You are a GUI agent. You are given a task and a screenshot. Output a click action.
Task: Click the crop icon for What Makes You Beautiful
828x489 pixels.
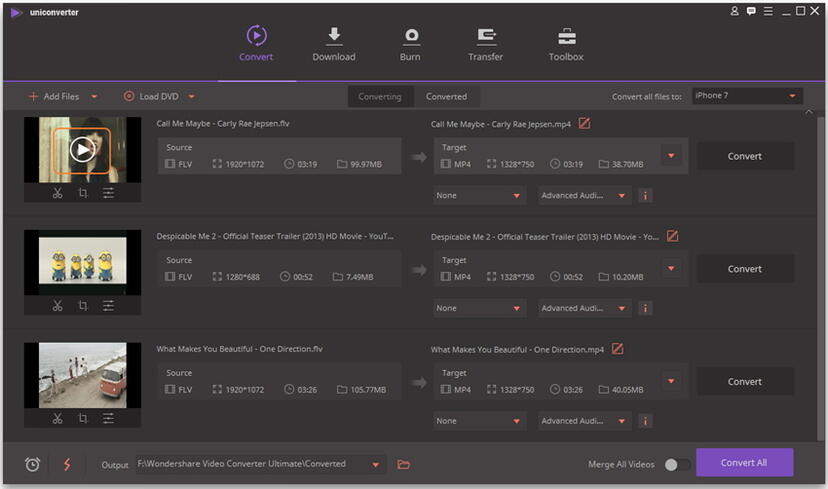tap(83, 419)
